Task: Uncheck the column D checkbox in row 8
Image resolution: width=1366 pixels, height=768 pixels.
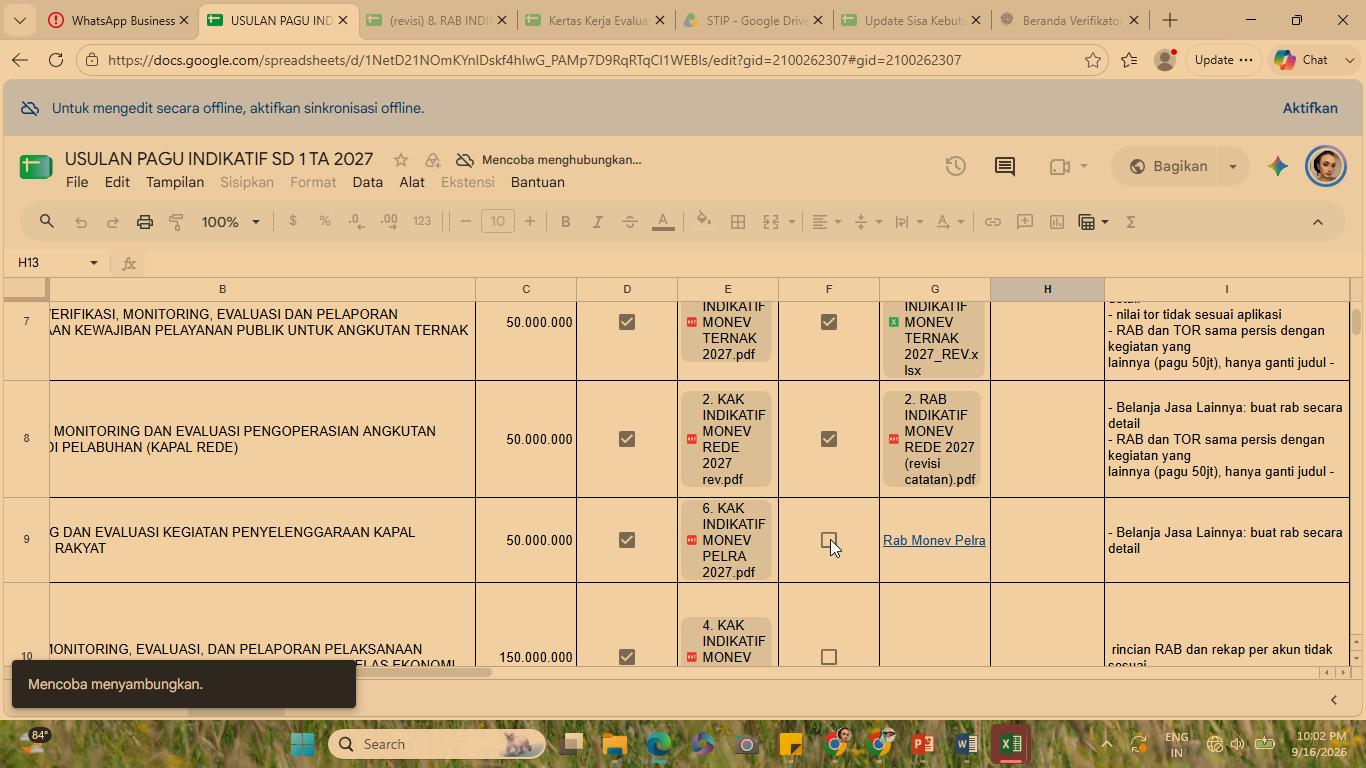Action: click(x=627, y=439)
